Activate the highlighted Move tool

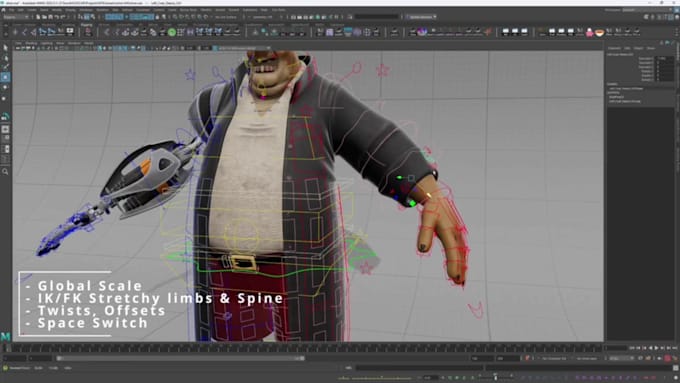tap(5, 77)
